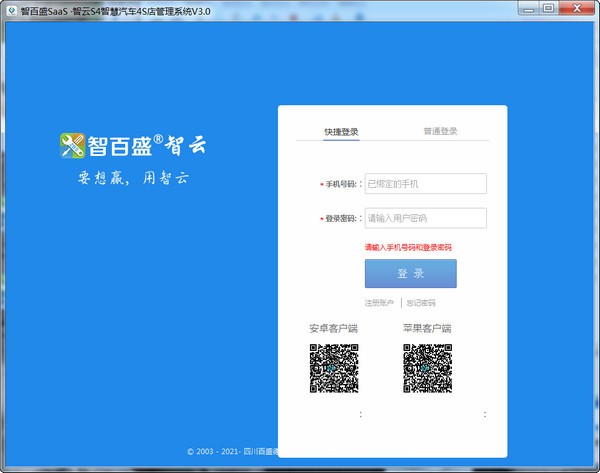Click the 苹果客户端 label
The height and width of the screenshot is (473, 600).
click(427, 328)
